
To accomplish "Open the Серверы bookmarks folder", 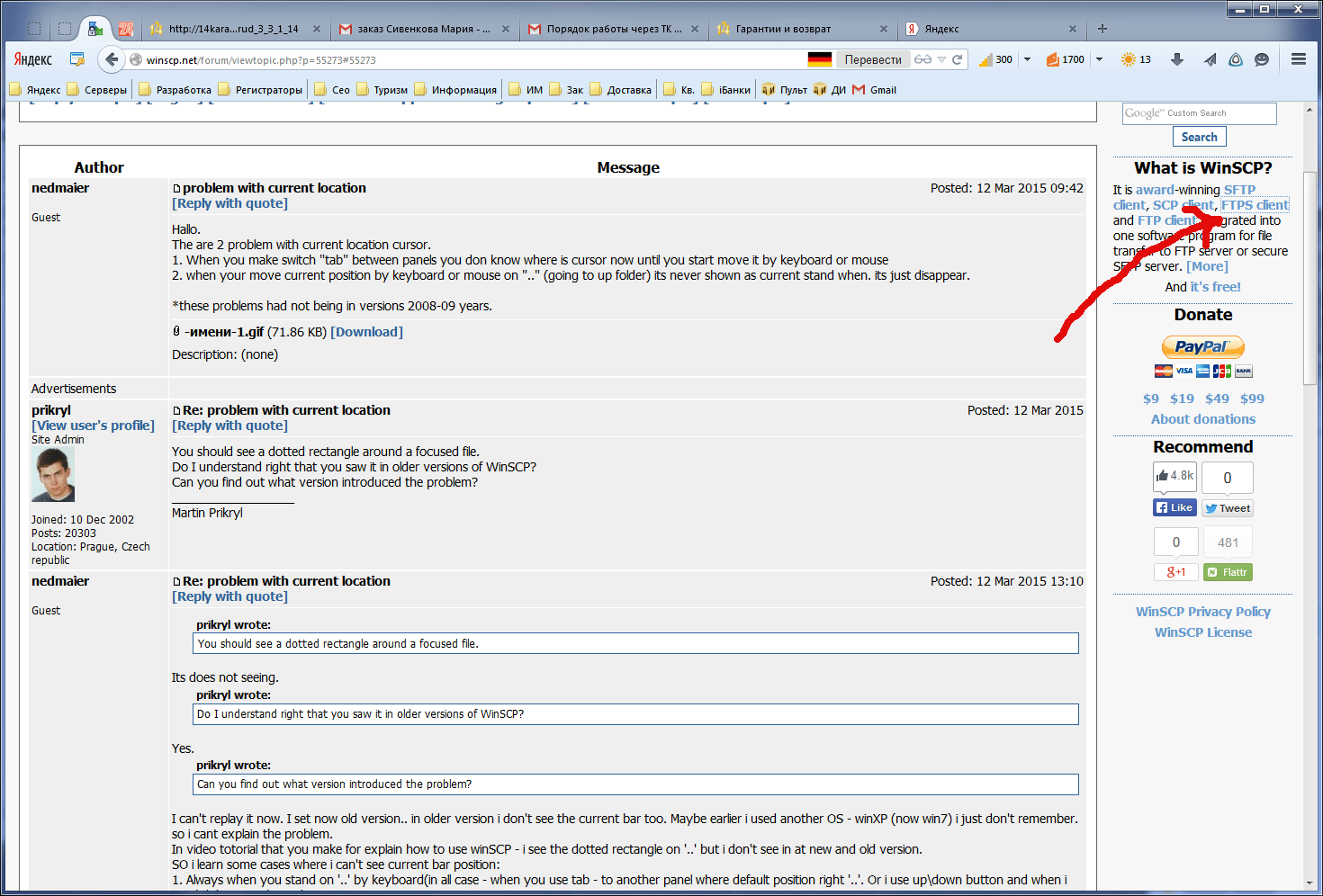I will pos(97,90).
